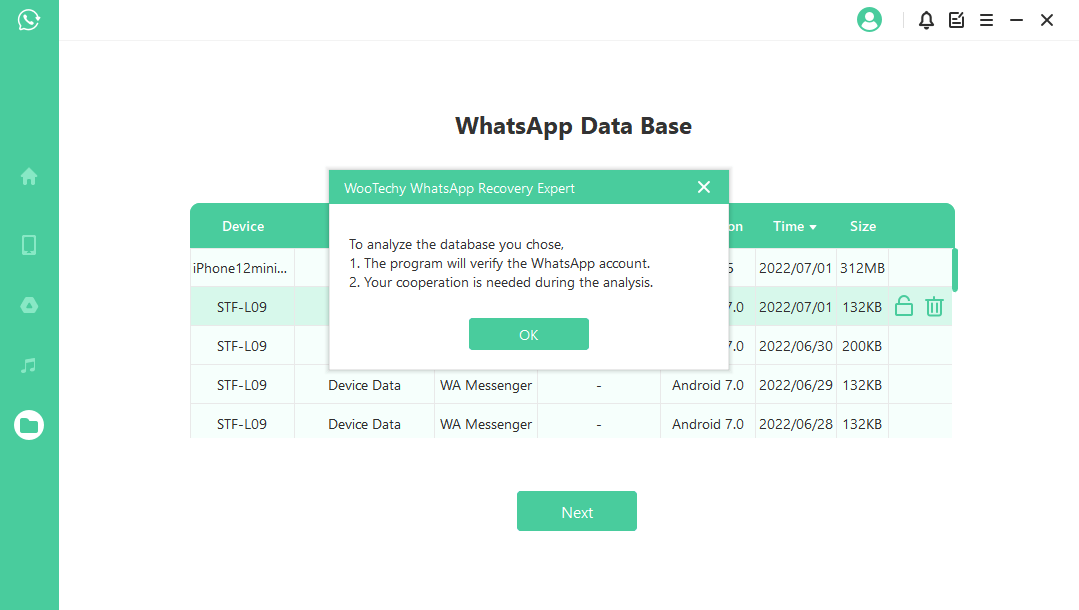
Task: Select the iPhone12mini backup row
Action: (x=242, y=268)
